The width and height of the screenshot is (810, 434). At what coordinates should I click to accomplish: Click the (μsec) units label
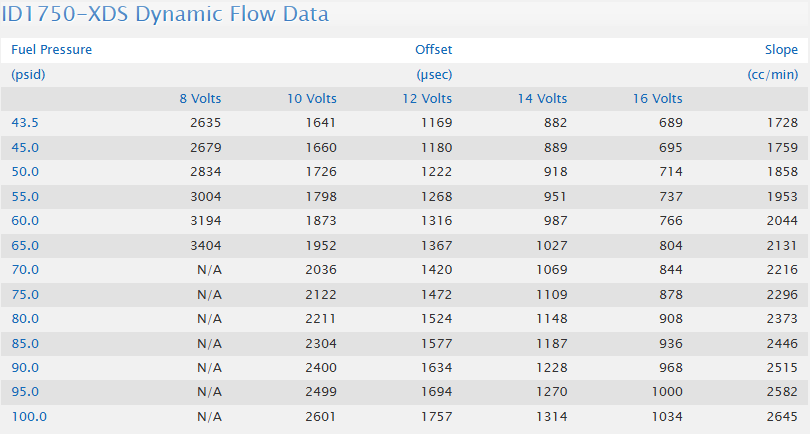[x=434, y=74]
